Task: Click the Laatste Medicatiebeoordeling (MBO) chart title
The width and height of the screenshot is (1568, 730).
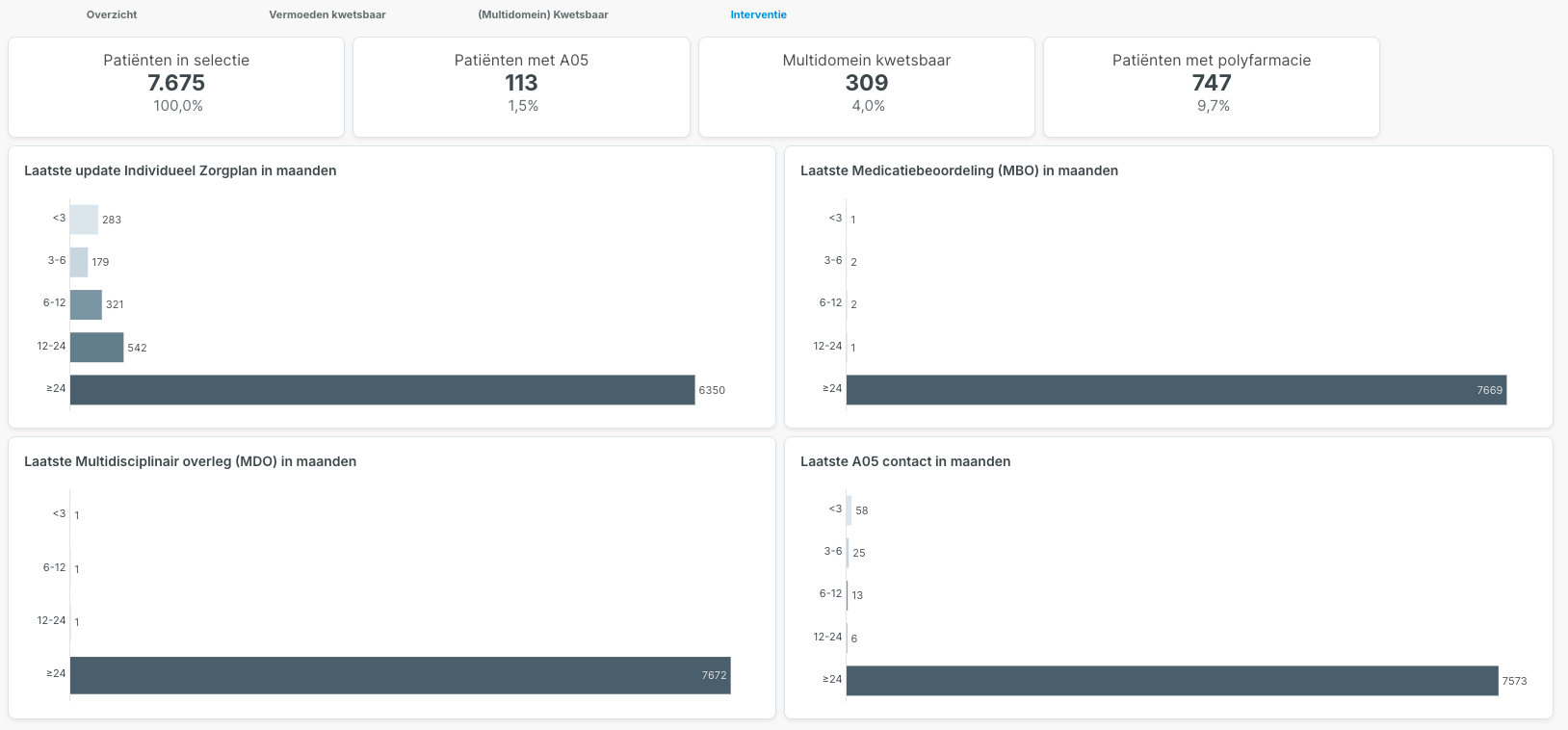Action: pyautogui.click(x=958, y=170)
